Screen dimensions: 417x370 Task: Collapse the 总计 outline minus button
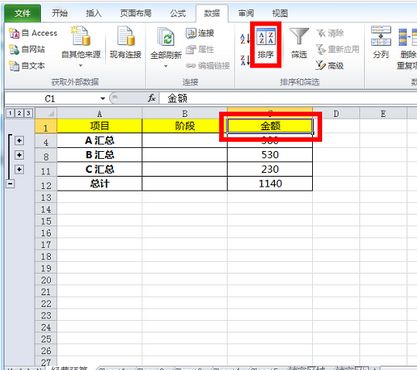11,184
